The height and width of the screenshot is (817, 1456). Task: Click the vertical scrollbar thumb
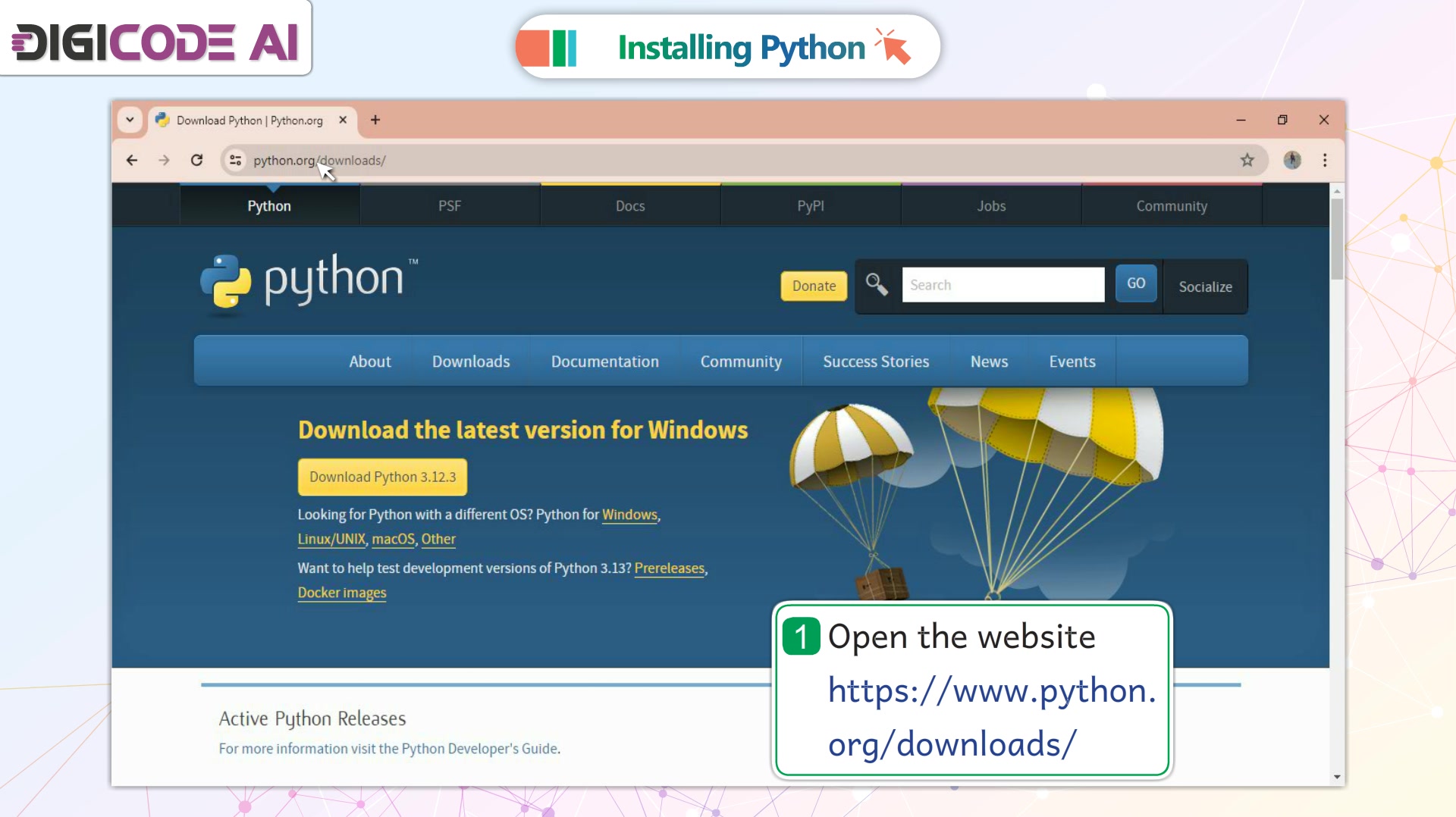coord(1337,239)
